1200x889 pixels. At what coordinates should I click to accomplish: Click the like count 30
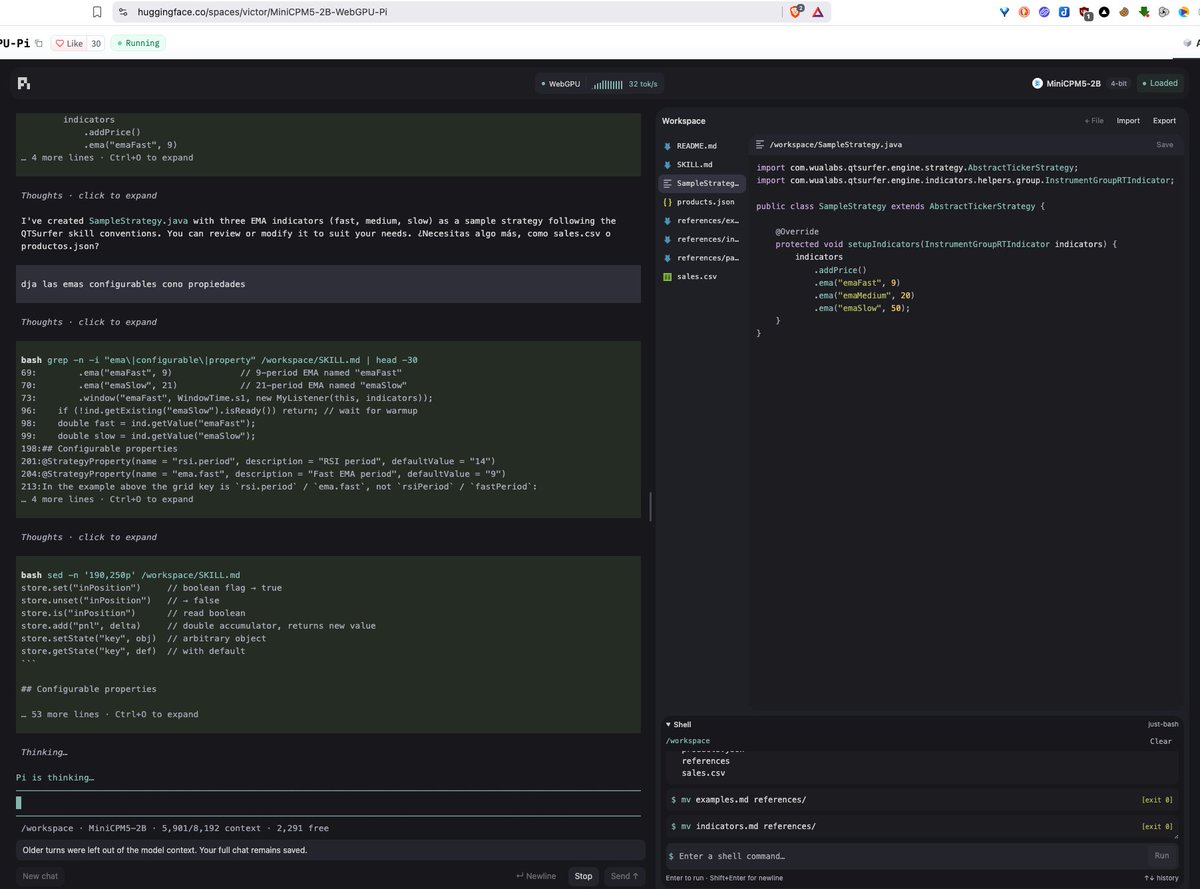(96, 43)
